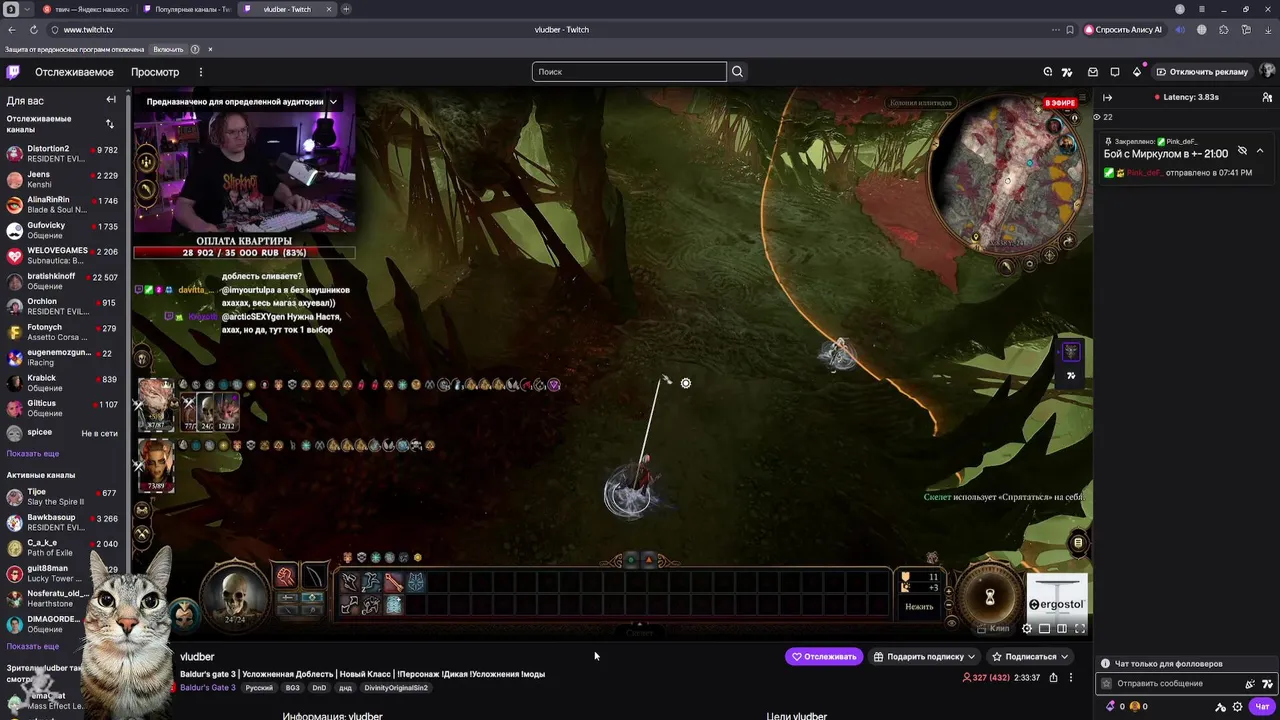1280x720 pixels.
Task: Open player settings gear
Action: point(1027,629)
